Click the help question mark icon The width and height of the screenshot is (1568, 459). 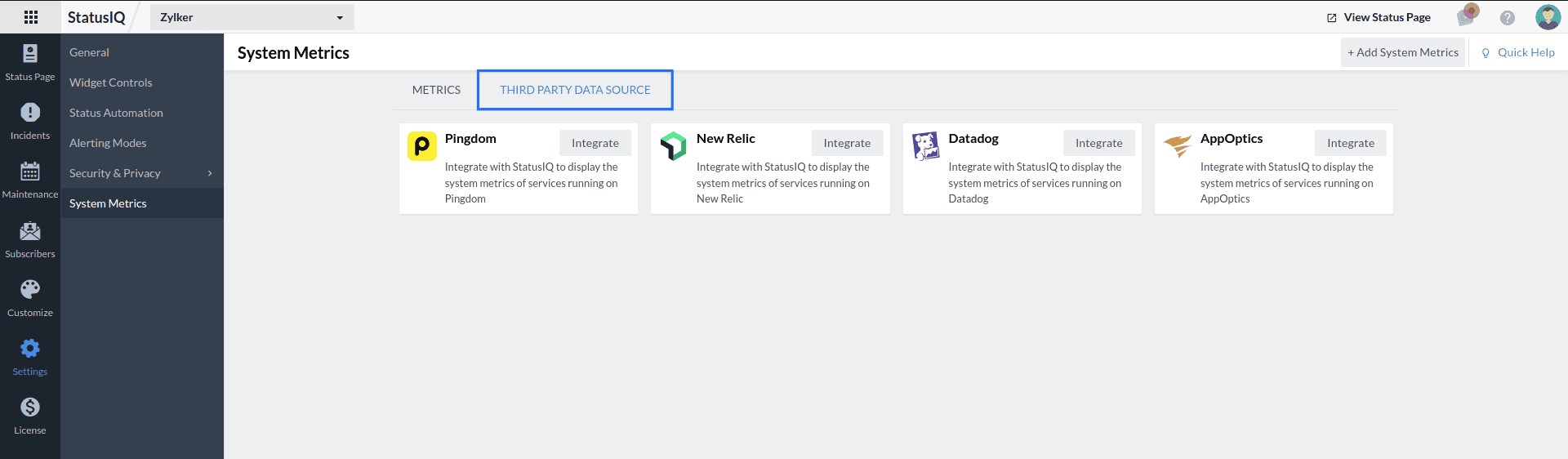(1507, 17)
